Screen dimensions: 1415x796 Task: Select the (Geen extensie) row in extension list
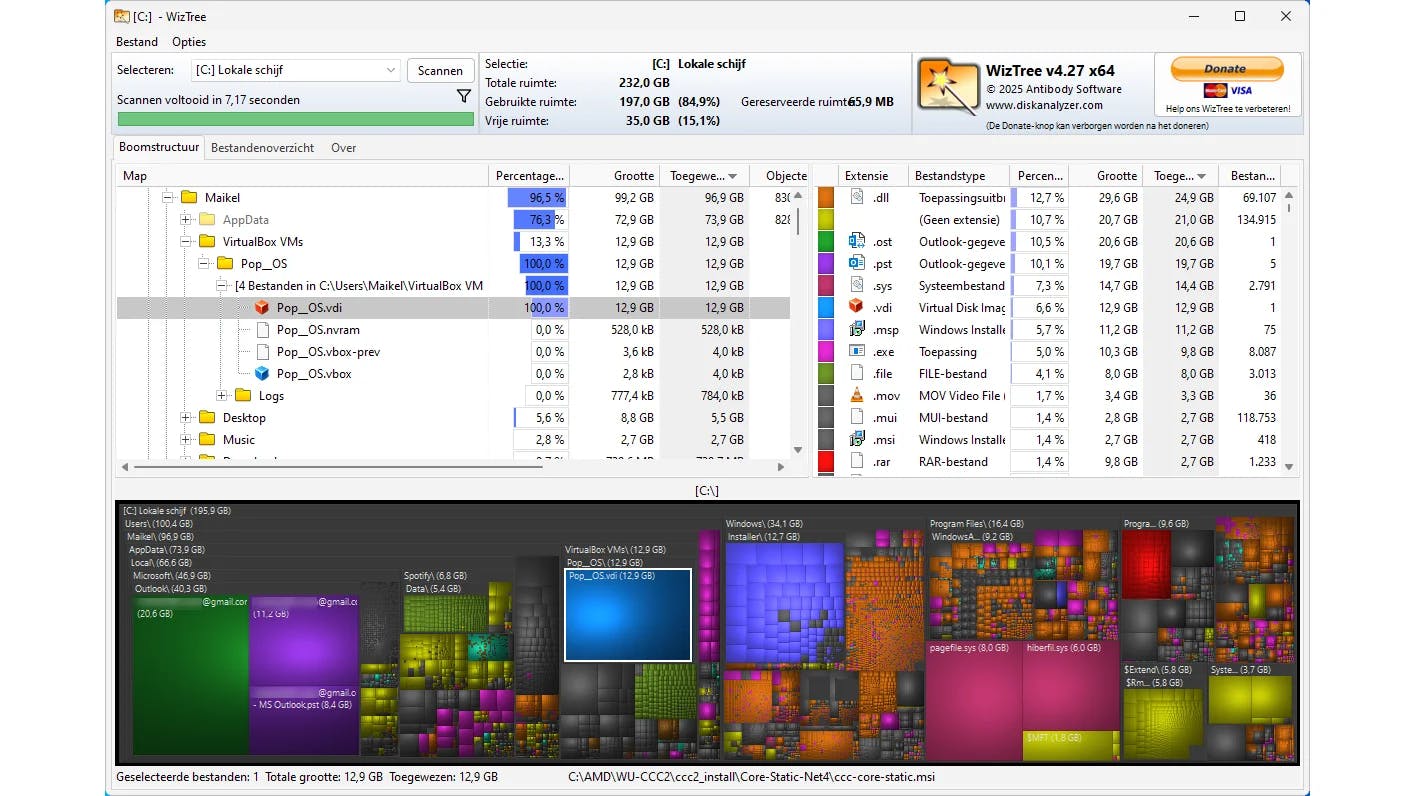pos(1047,220)
